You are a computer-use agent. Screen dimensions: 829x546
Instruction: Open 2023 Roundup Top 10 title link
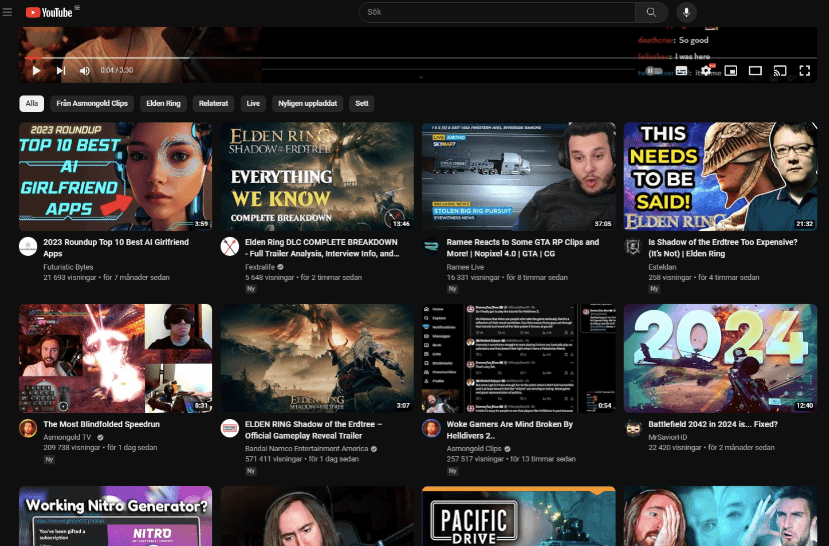tap(116, 248)
